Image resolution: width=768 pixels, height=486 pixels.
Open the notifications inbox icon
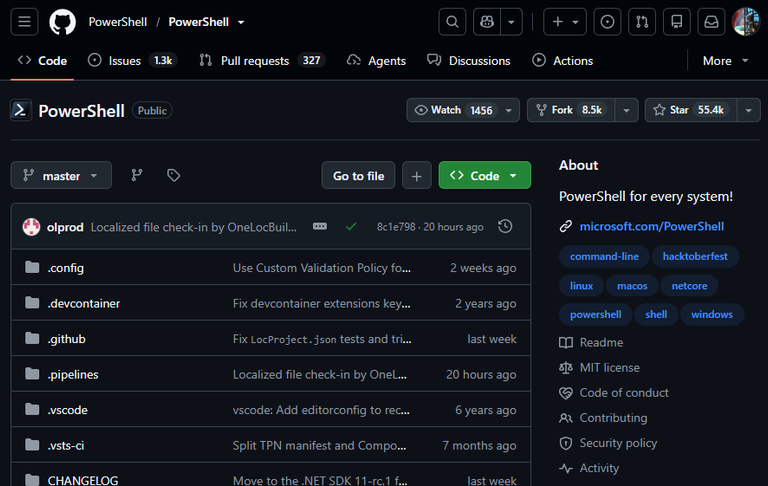pos(711,22)
